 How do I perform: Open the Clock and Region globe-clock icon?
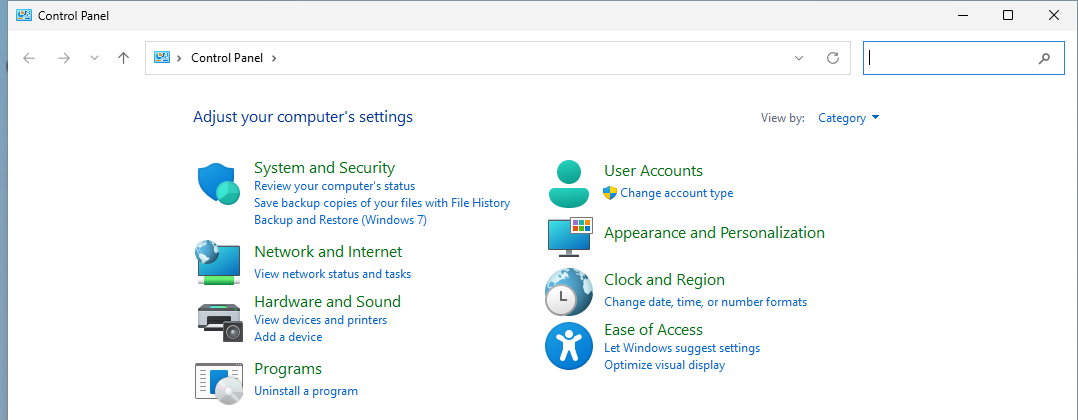[569, 291]
